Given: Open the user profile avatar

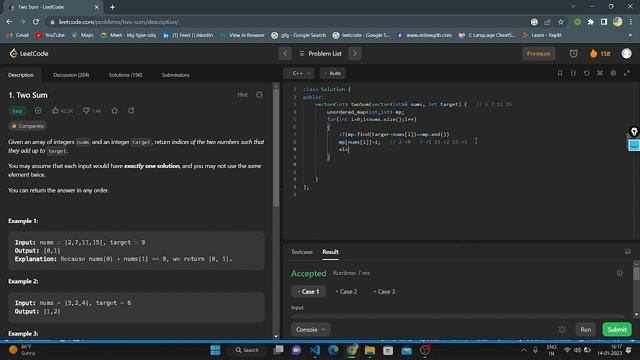Looking at the screenshot, I should pos(627,53).
